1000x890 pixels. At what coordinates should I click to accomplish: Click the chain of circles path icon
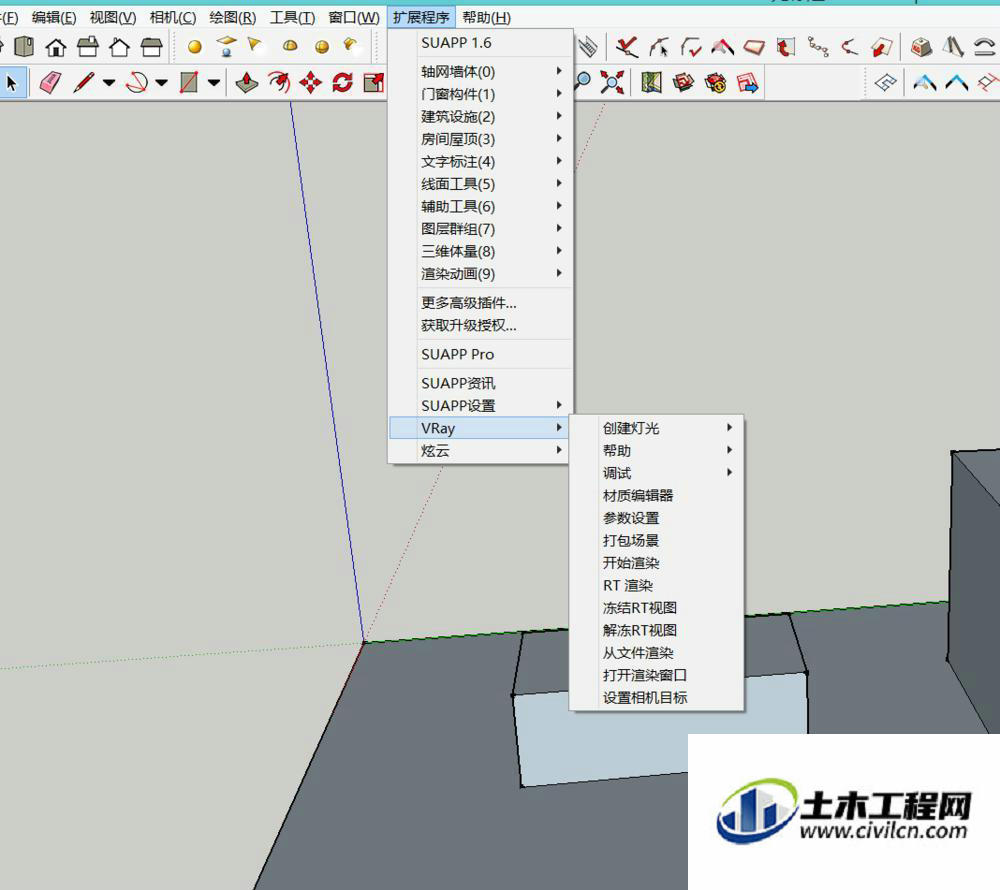tap(818, 47)
